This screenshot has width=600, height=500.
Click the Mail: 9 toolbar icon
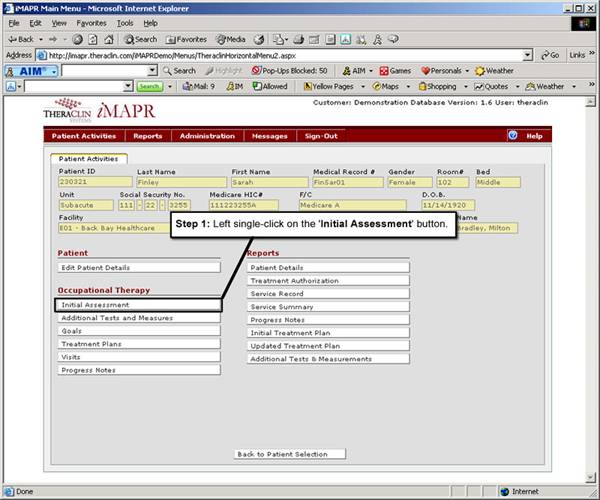(199, 87)
